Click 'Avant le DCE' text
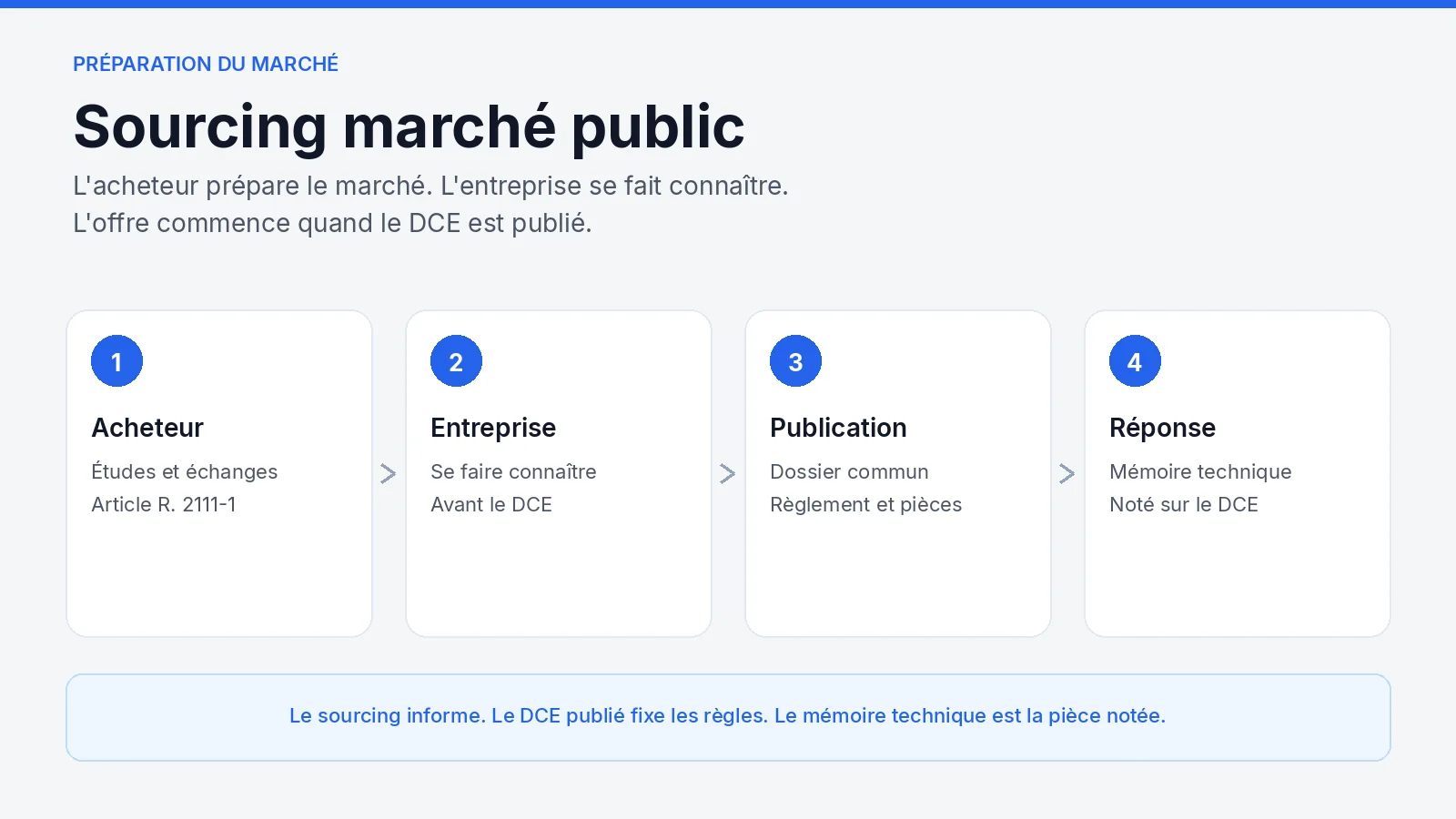The height and width of the screenshot is (819, 1456). click(491, 504)
